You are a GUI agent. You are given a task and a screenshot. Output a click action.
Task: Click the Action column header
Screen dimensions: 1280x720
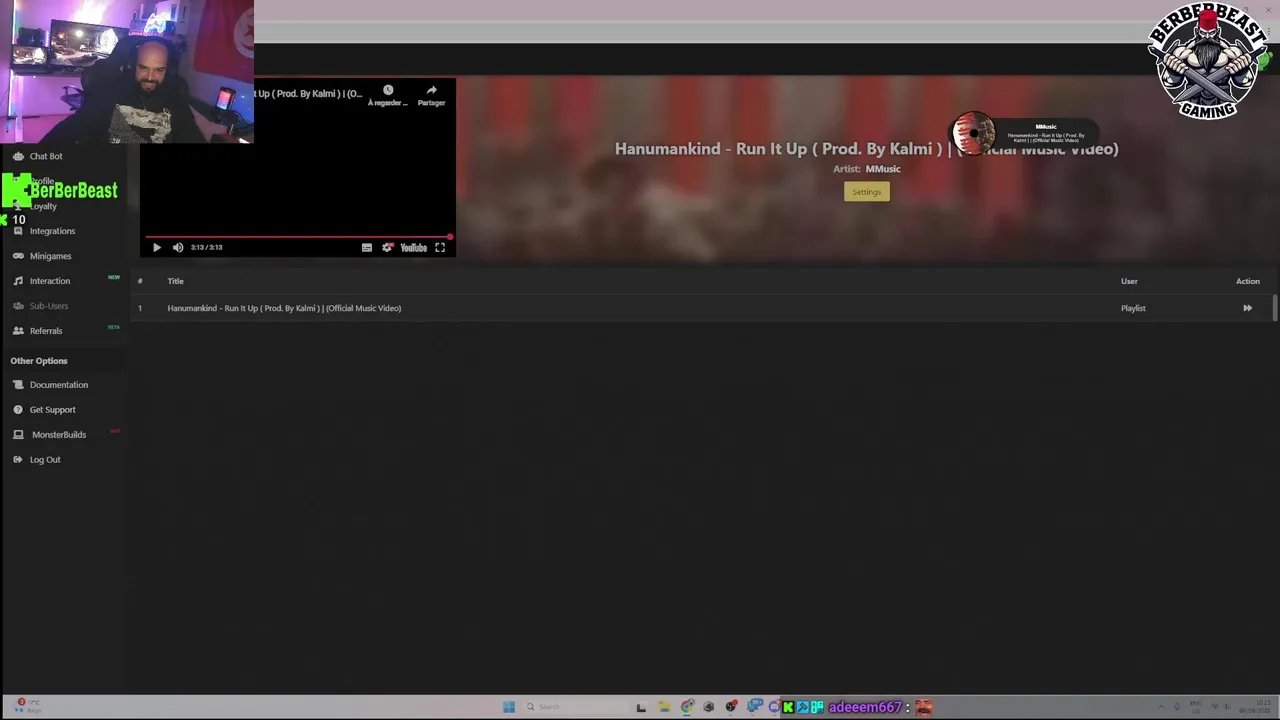click(1248, 281)
